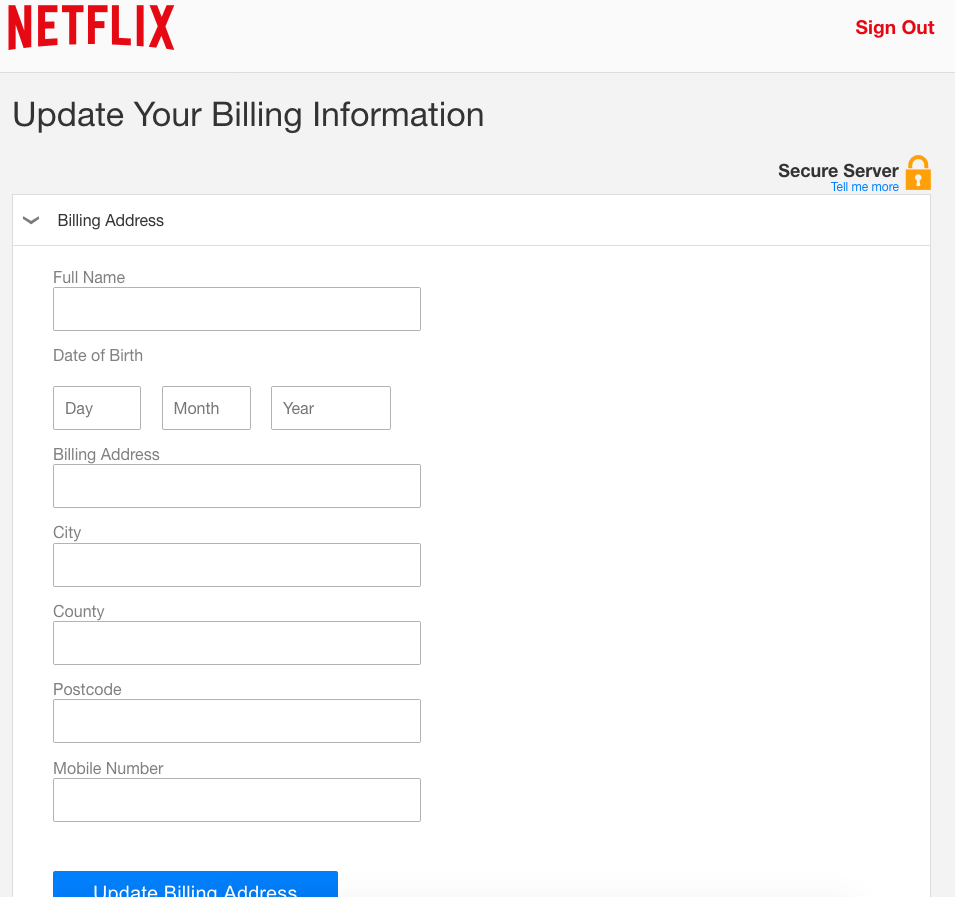Click the Full Name label
Screen dimensions: 955x897
pos(89,277)
